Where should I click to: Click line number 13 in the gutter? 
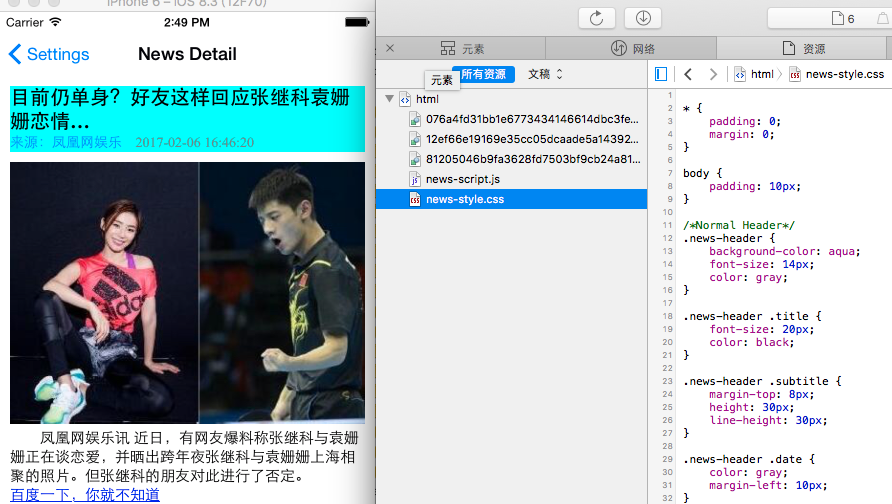coord(667,251)
